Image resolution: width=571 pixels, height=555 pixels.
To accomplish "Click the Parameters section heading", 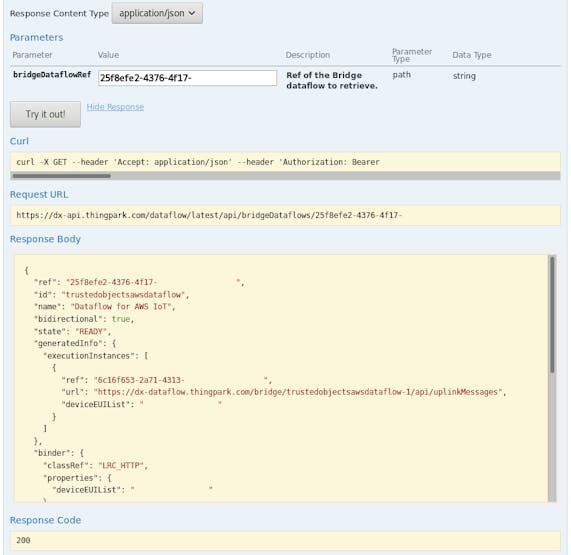I will (x=36, y=38).
